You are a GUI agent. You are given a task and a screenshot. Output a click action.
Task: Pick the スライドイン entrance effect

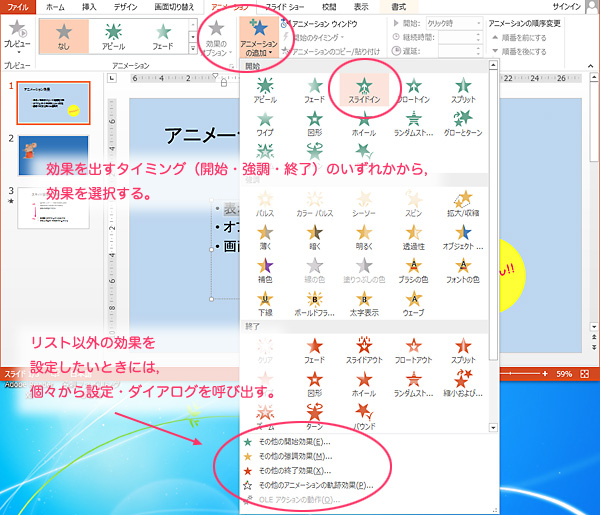point(364,90)
